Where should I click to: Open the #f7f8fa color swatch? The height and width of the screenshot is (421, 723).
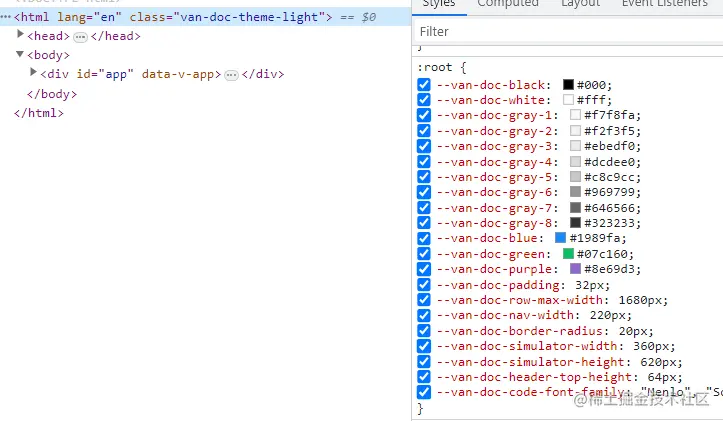tap(575, 115)
